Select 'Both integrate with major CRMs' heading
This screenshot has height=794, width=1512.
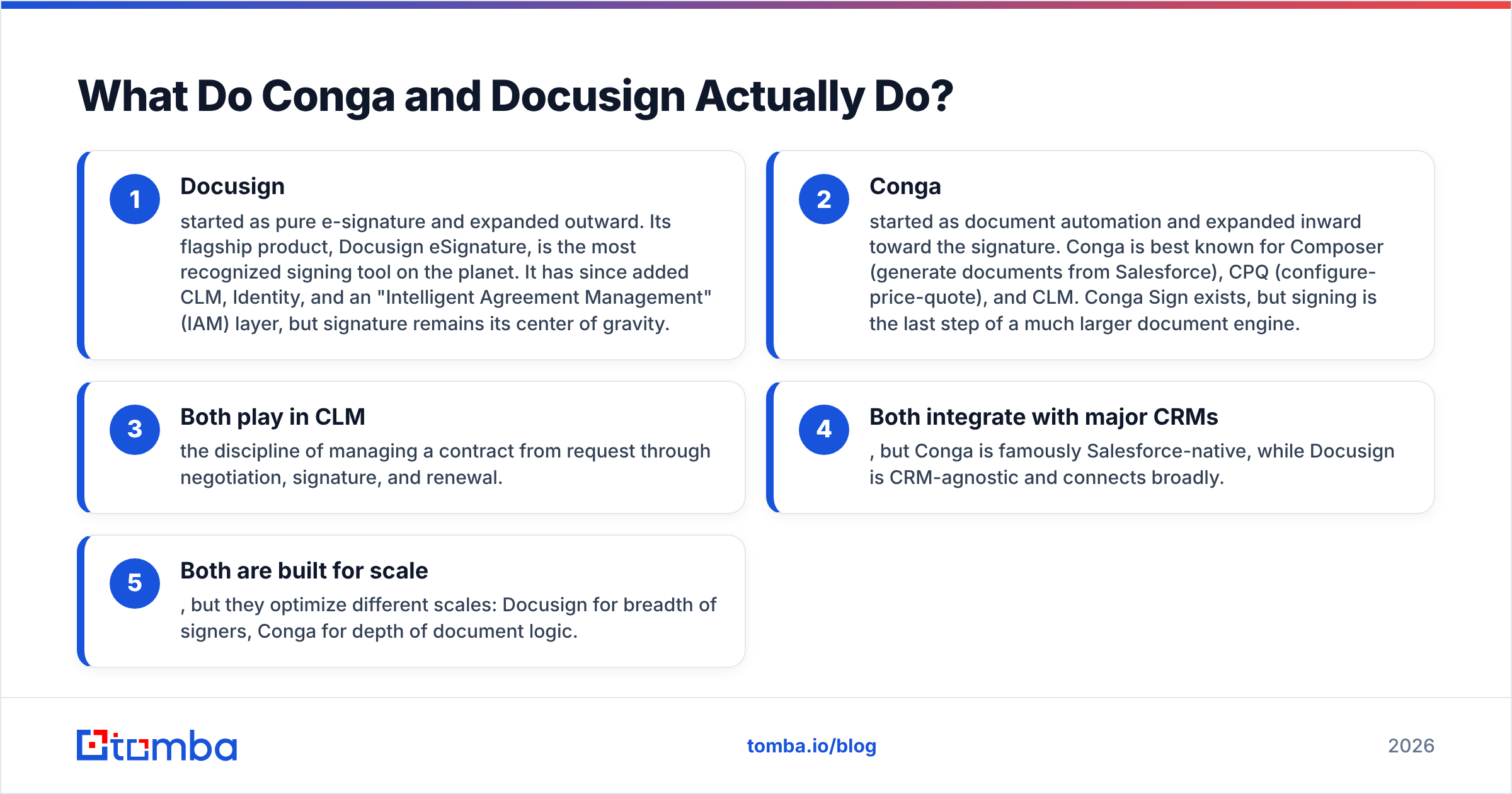point(1044,417)
